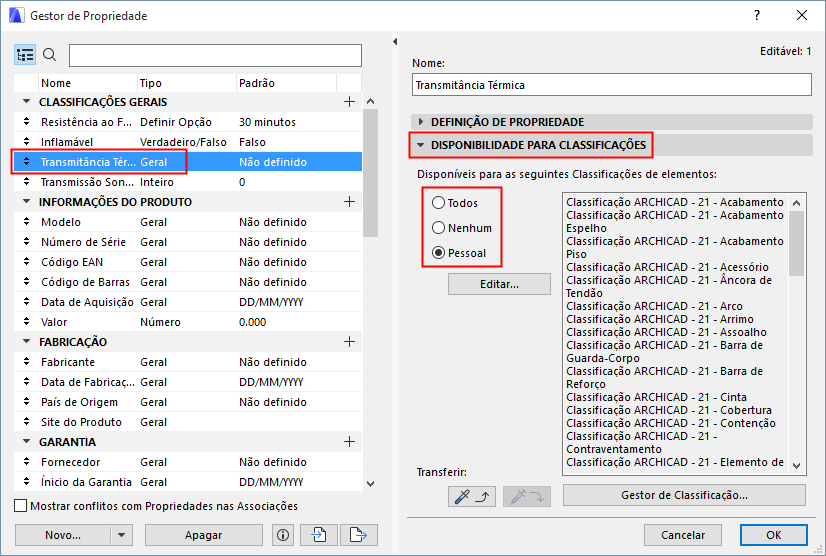Click the property list scrollbar thumb

click(370, 173)
